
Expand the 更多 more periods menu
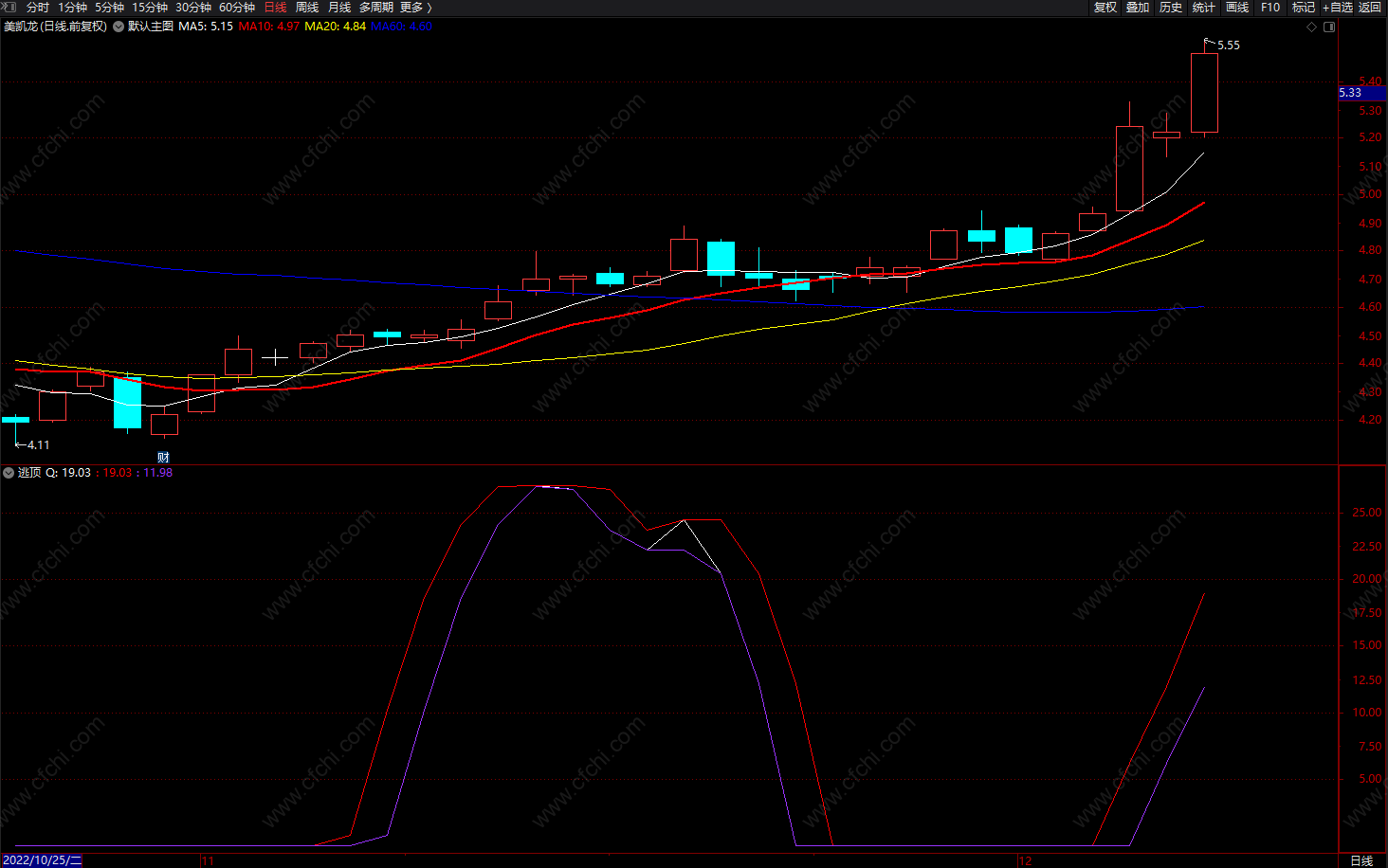tap(415, 7)
